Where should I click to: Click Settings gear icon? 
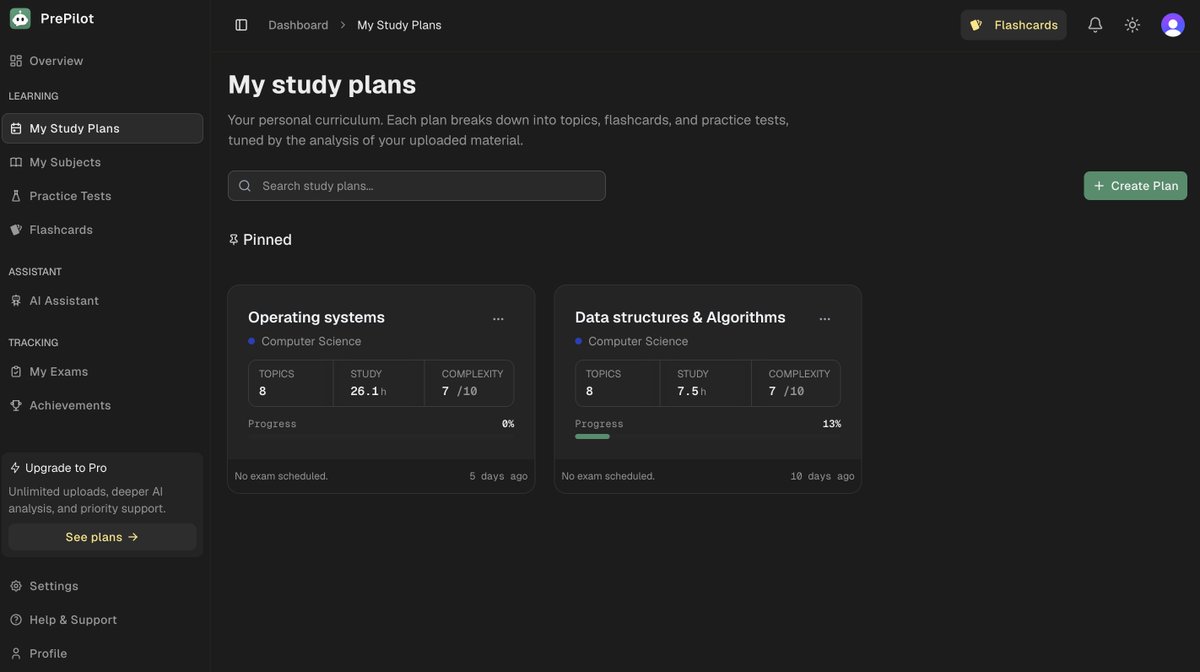point(16,586)
